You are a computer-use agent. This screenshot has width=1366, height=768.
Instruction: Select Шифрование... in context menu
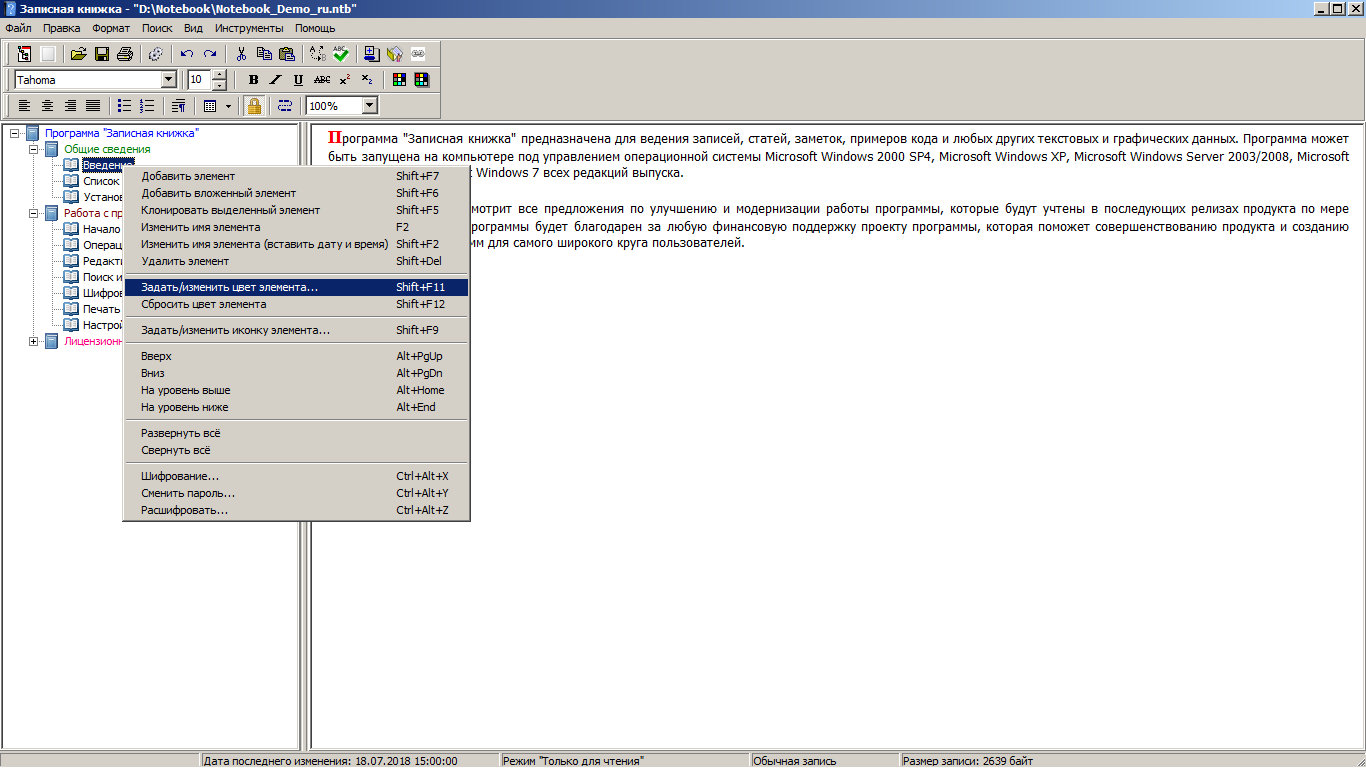pos(180,476)
